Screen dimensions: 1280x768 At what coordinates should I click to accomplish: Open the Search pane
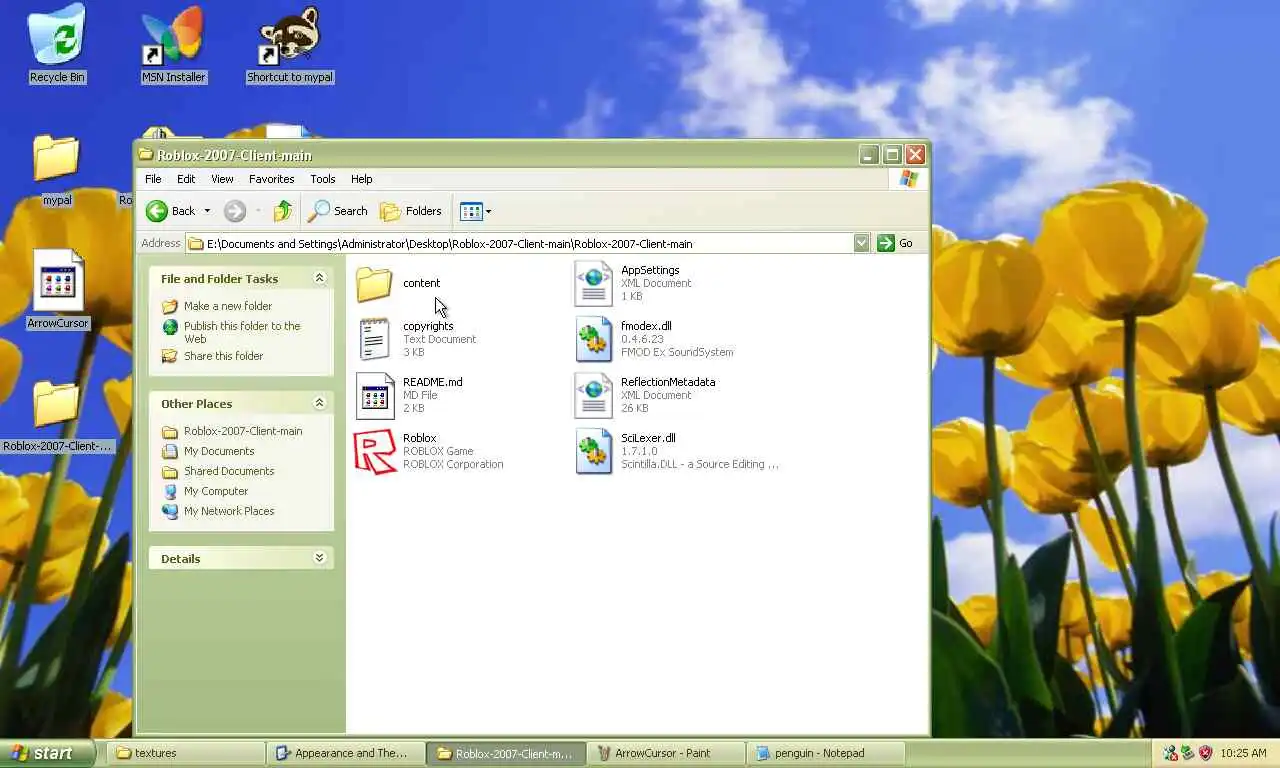pos(338,211)
